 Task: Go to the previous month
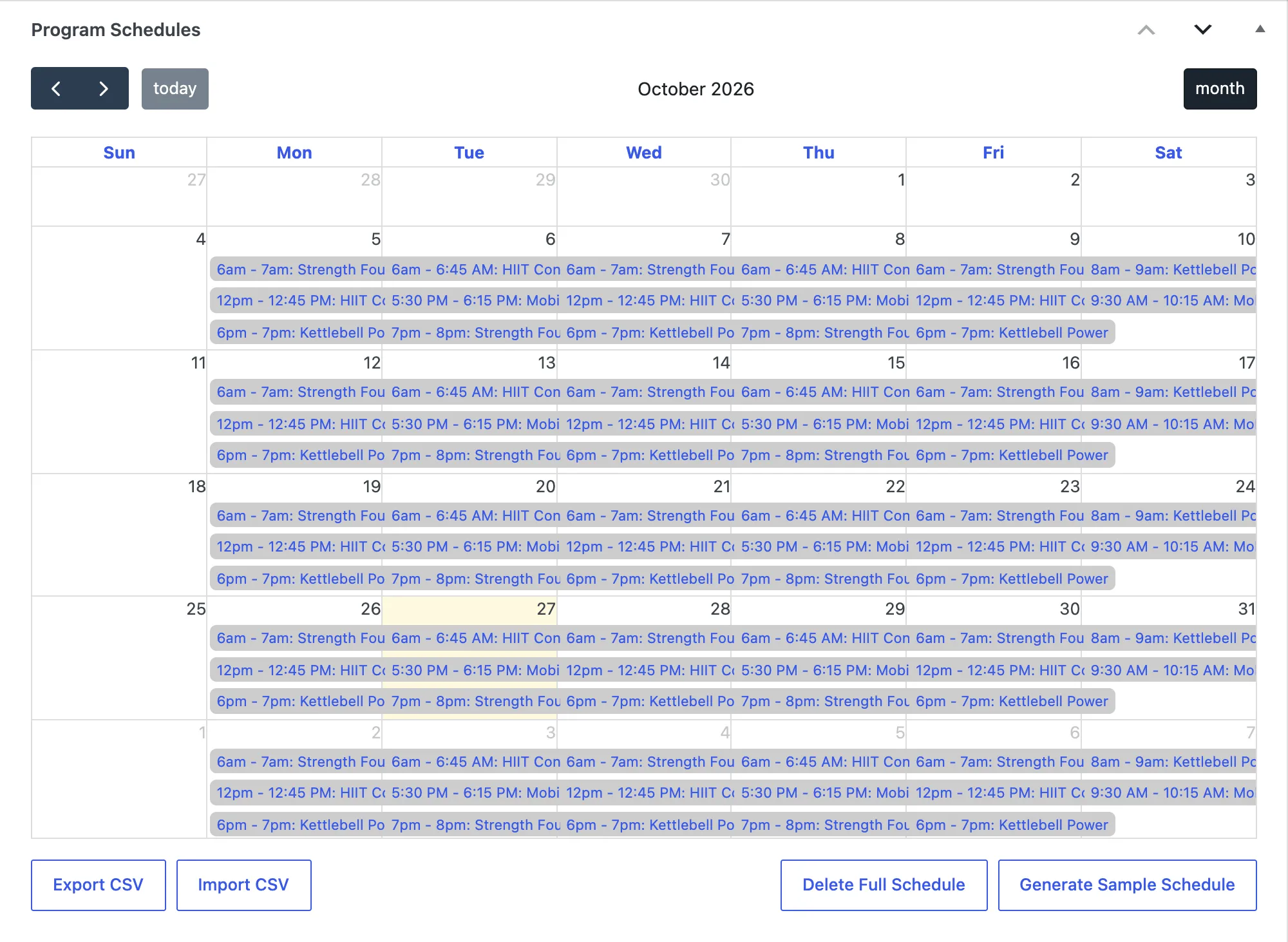tap(56, 88)
